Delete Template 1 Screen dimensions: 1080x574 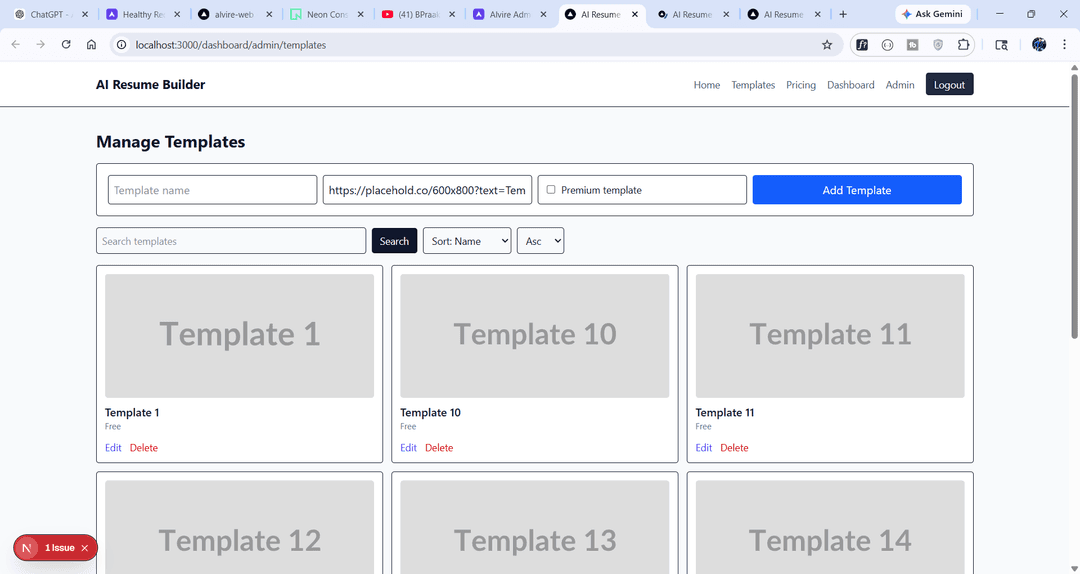point(144,448)
